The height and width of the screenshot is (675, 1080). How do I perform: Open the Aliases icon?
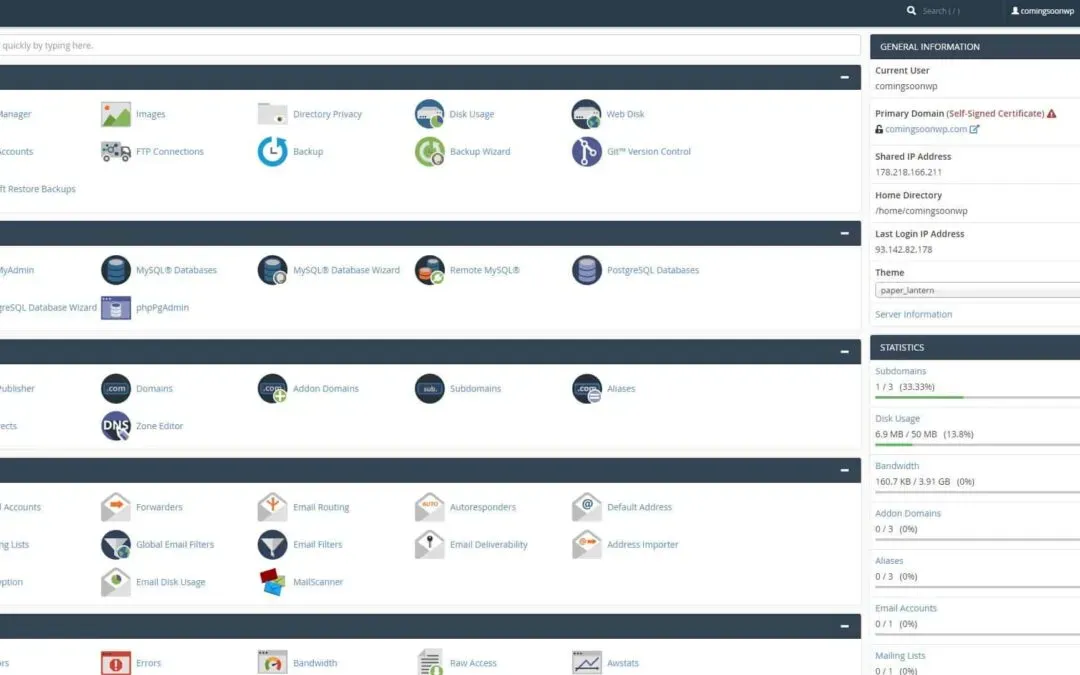[x=586, y=388]
